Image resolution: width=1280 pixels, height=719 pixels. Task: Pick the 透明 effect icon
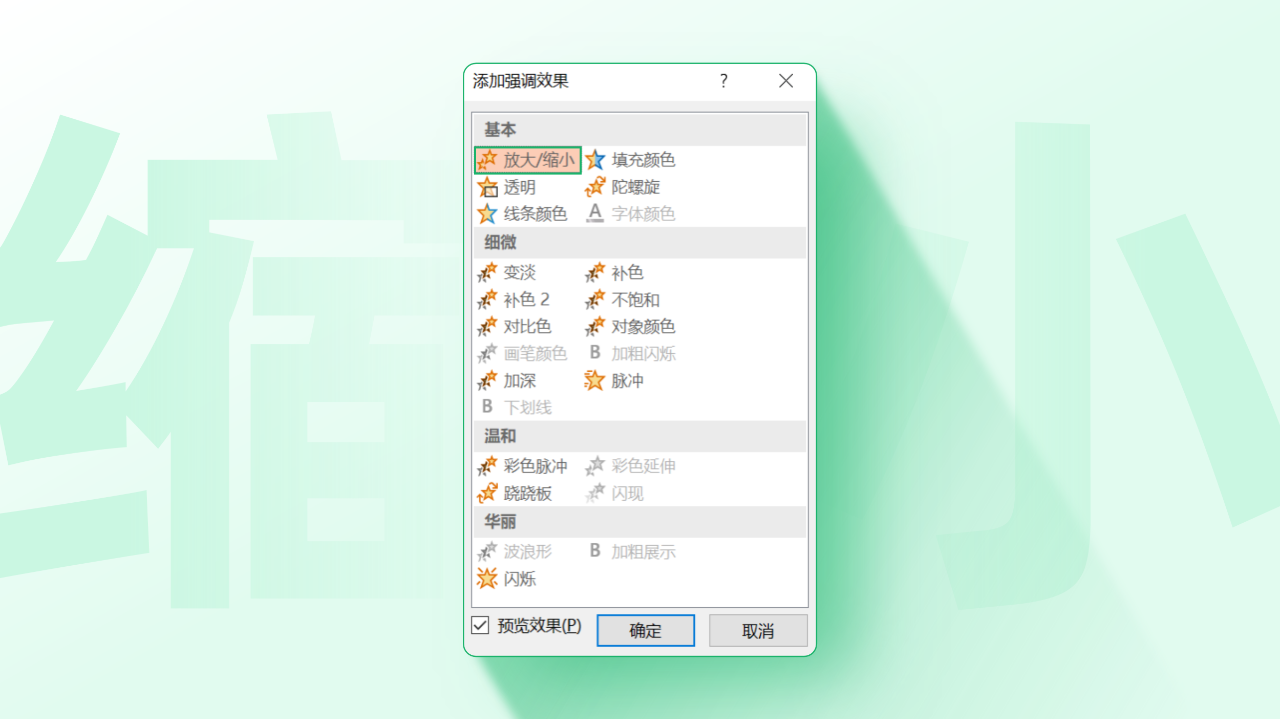(487, 187)
